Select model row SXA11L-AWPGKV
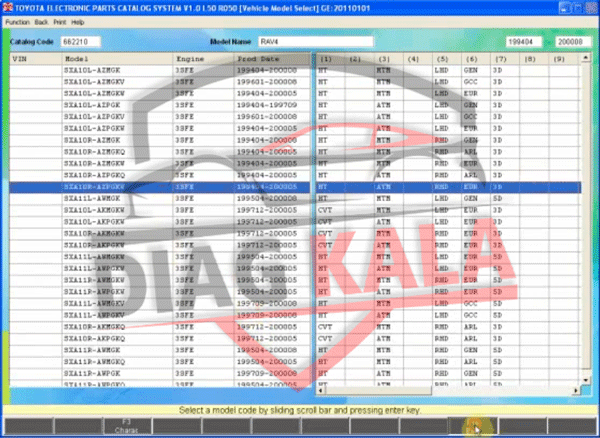The height and width of the screenshot is (438, 600). (295, 315)
